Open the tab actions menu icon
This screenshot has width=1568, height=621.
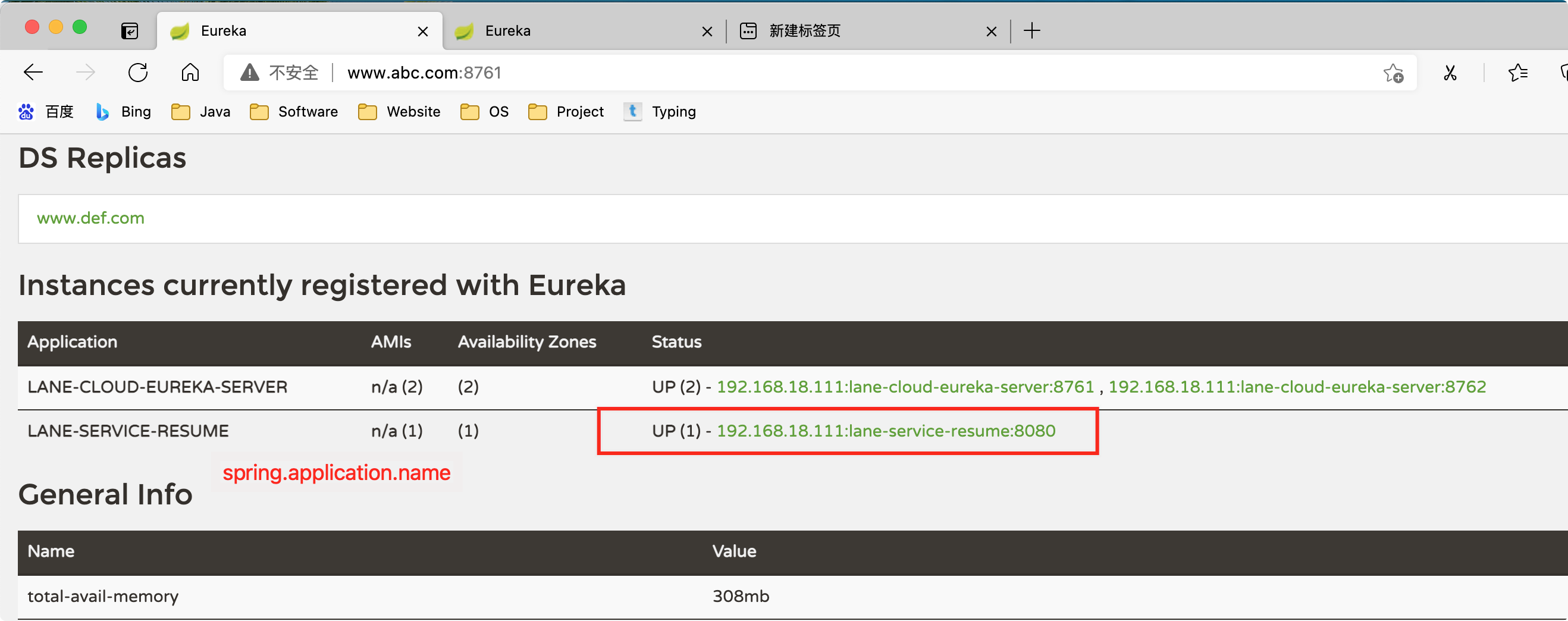pos(130,30)
